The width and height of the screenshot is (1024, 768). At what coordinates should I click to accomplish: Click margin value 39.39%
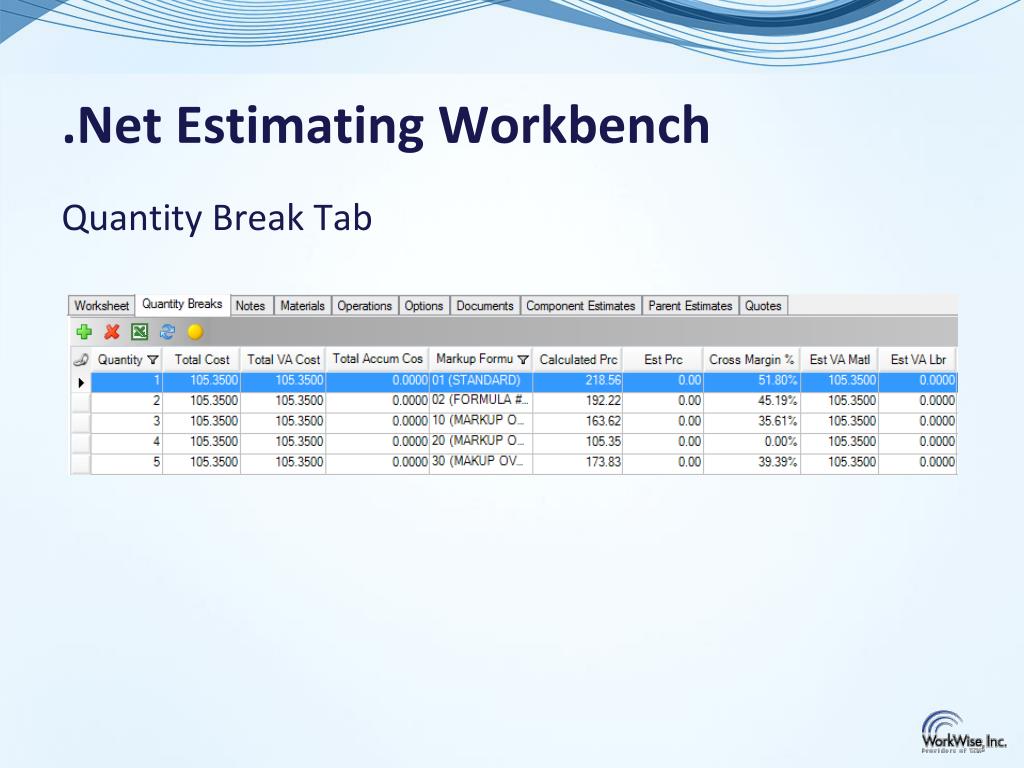pyautogui.click(x=752, y=462)
